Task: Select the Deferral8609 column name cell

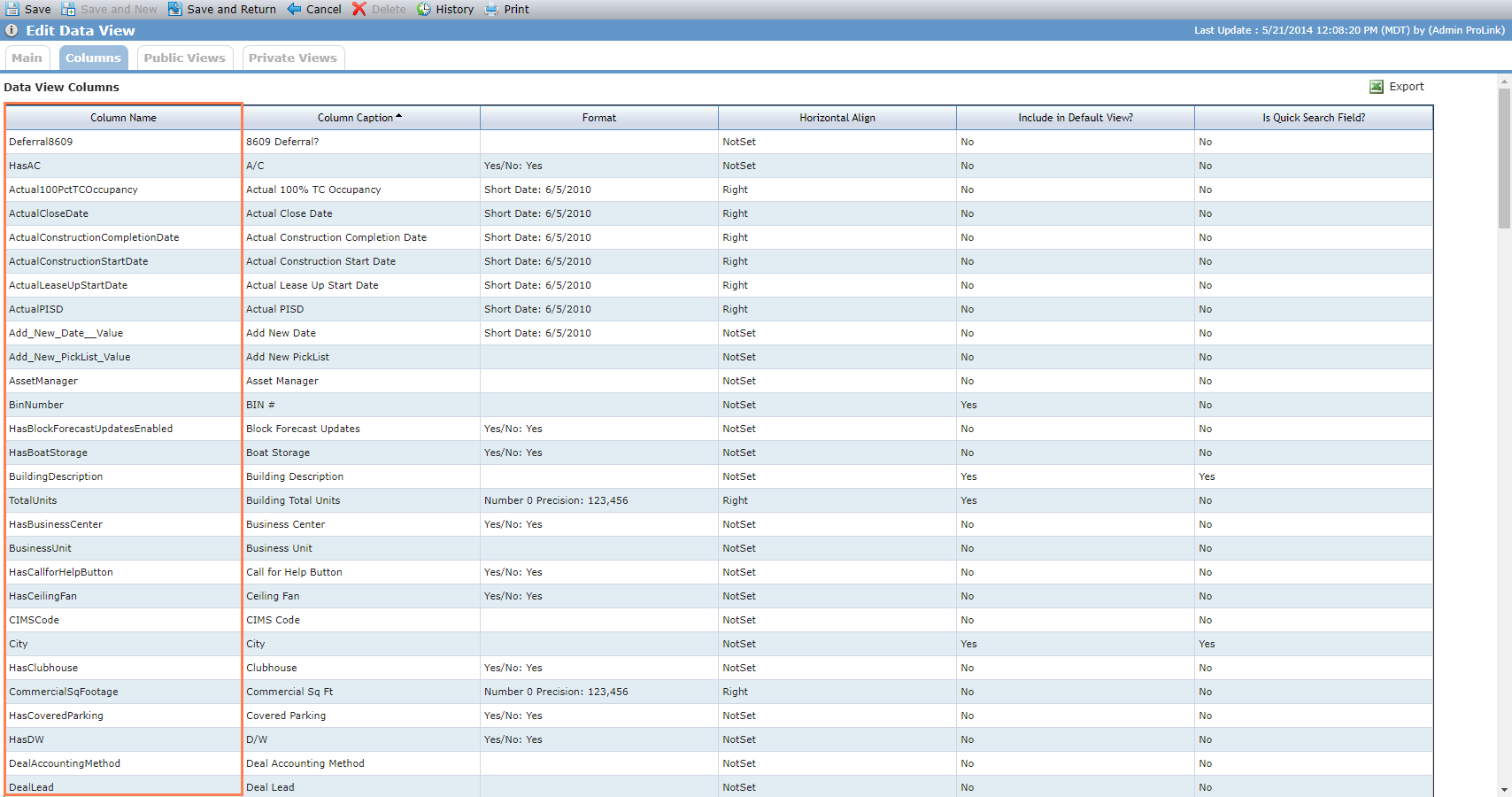Action: 123,142
